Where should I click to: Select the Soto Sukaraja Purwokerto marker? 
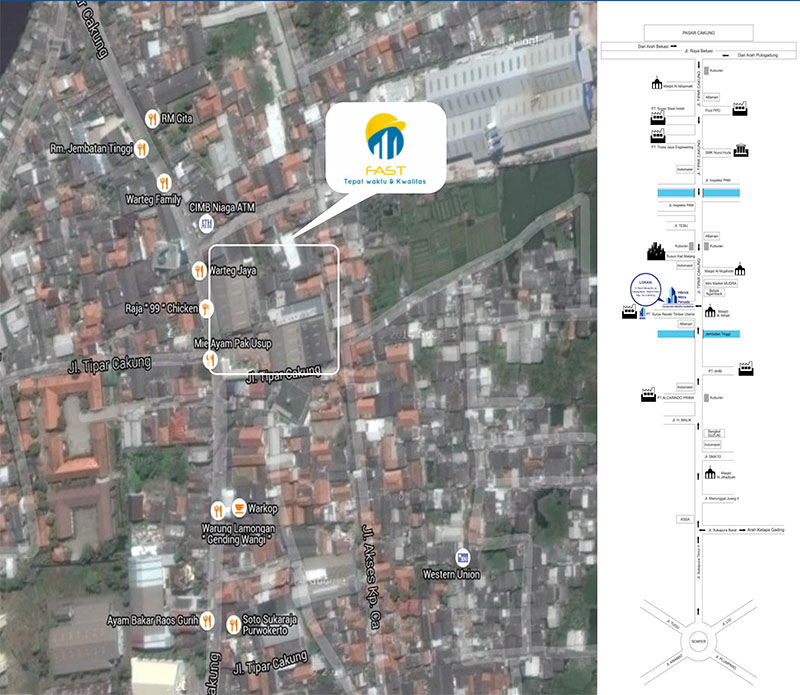click(x=233, y=625)
